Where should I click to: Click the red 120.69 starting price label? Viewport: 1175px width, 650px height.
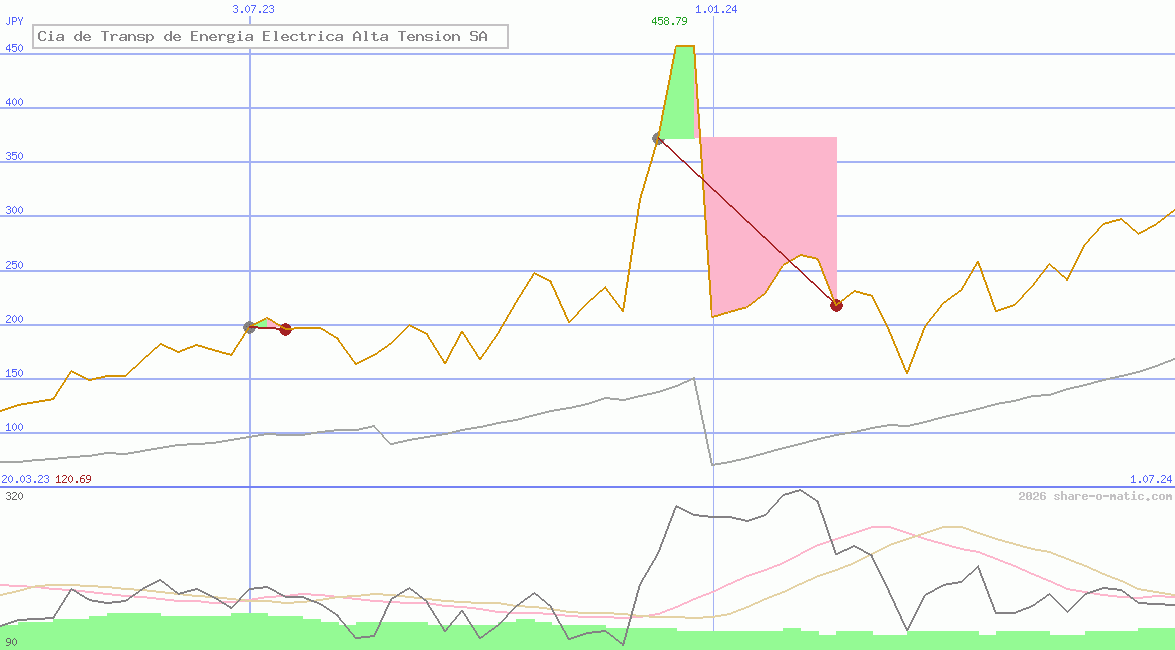pyautogui.click(x=73, y=479)
